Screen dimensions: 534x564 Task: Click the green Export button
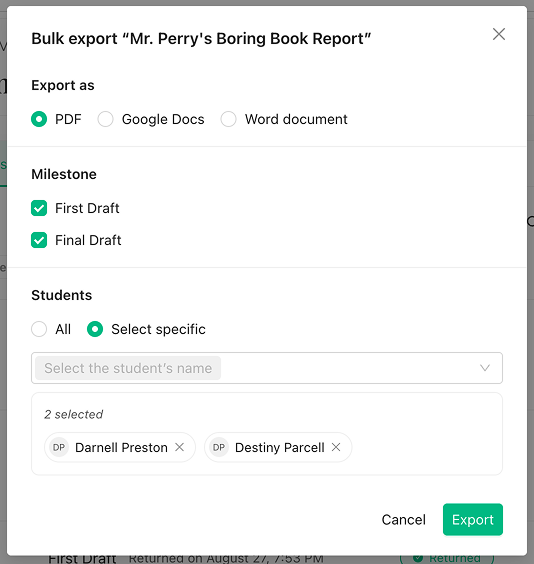[473, 519]
